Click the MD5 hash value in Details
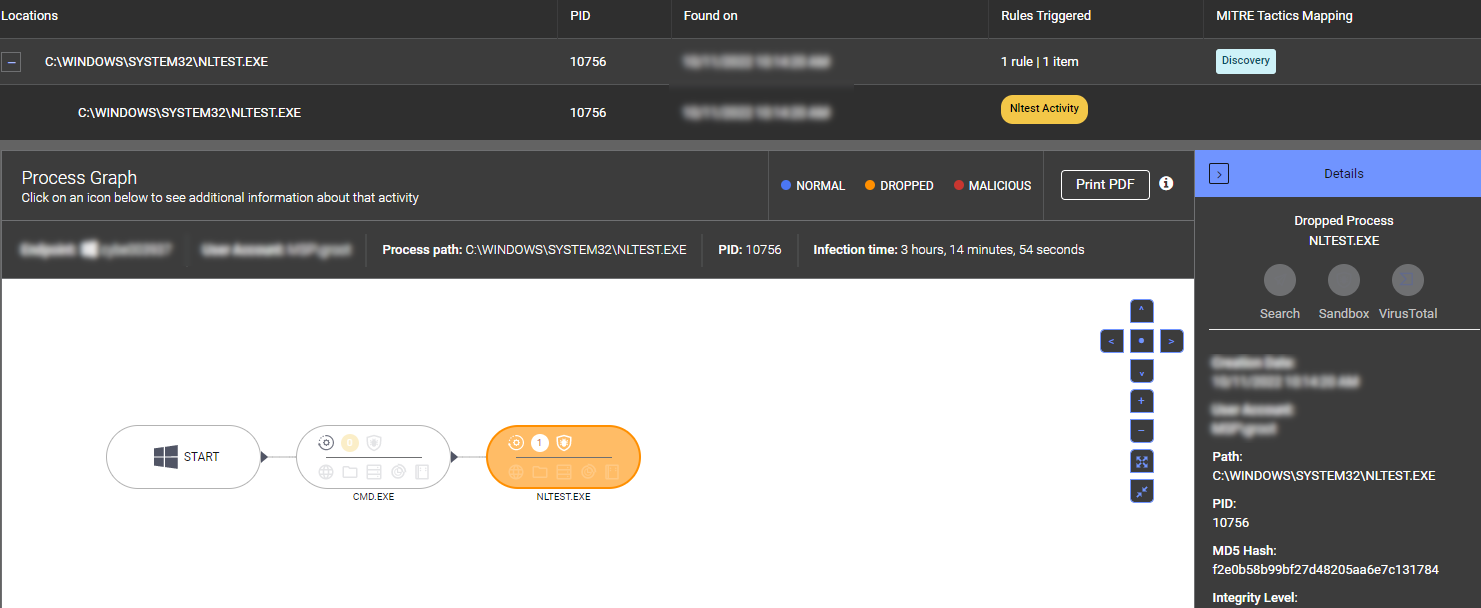Image resolution: width=1481 pixels, height=608 pixels. (1325, 570)
